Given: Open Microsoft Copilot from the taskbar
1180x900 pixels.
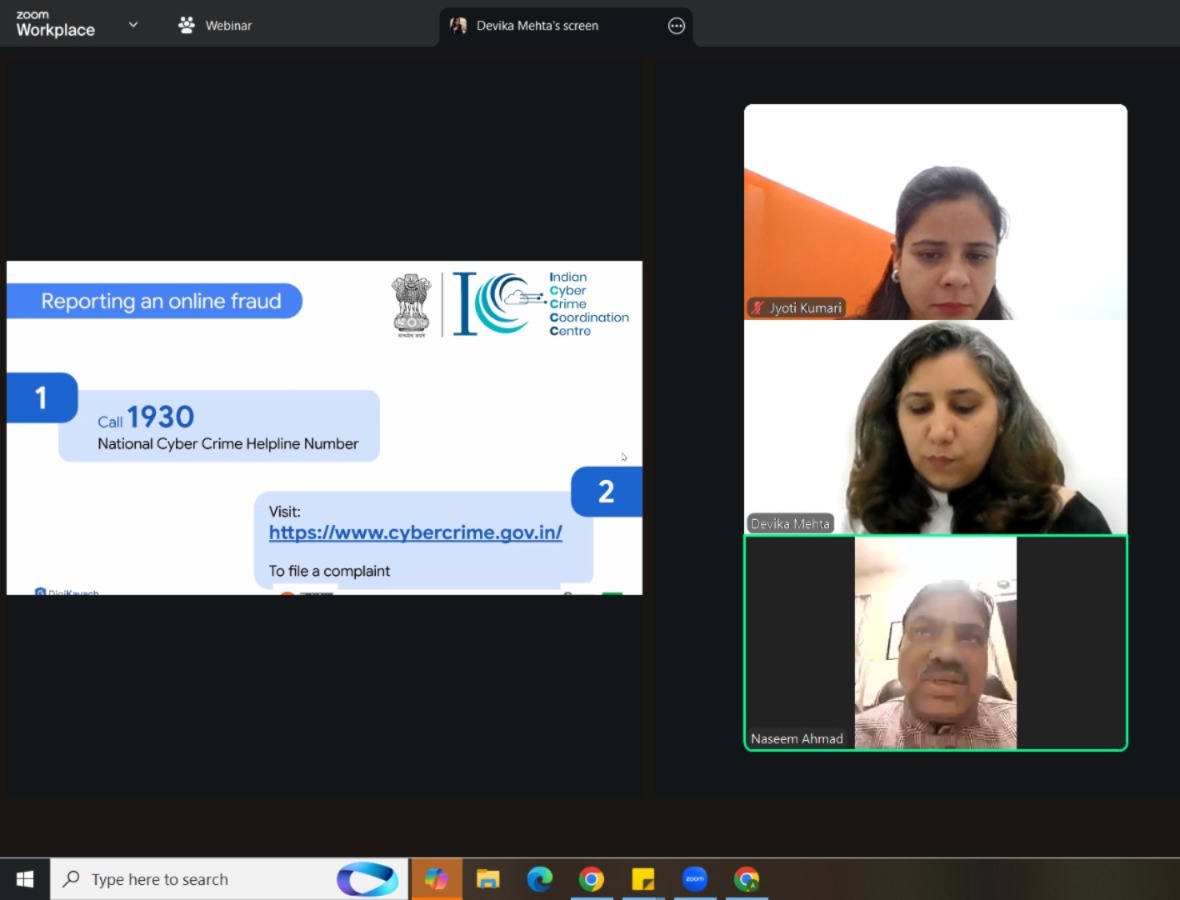Looking at the screenshot, I should click(437, 879).
